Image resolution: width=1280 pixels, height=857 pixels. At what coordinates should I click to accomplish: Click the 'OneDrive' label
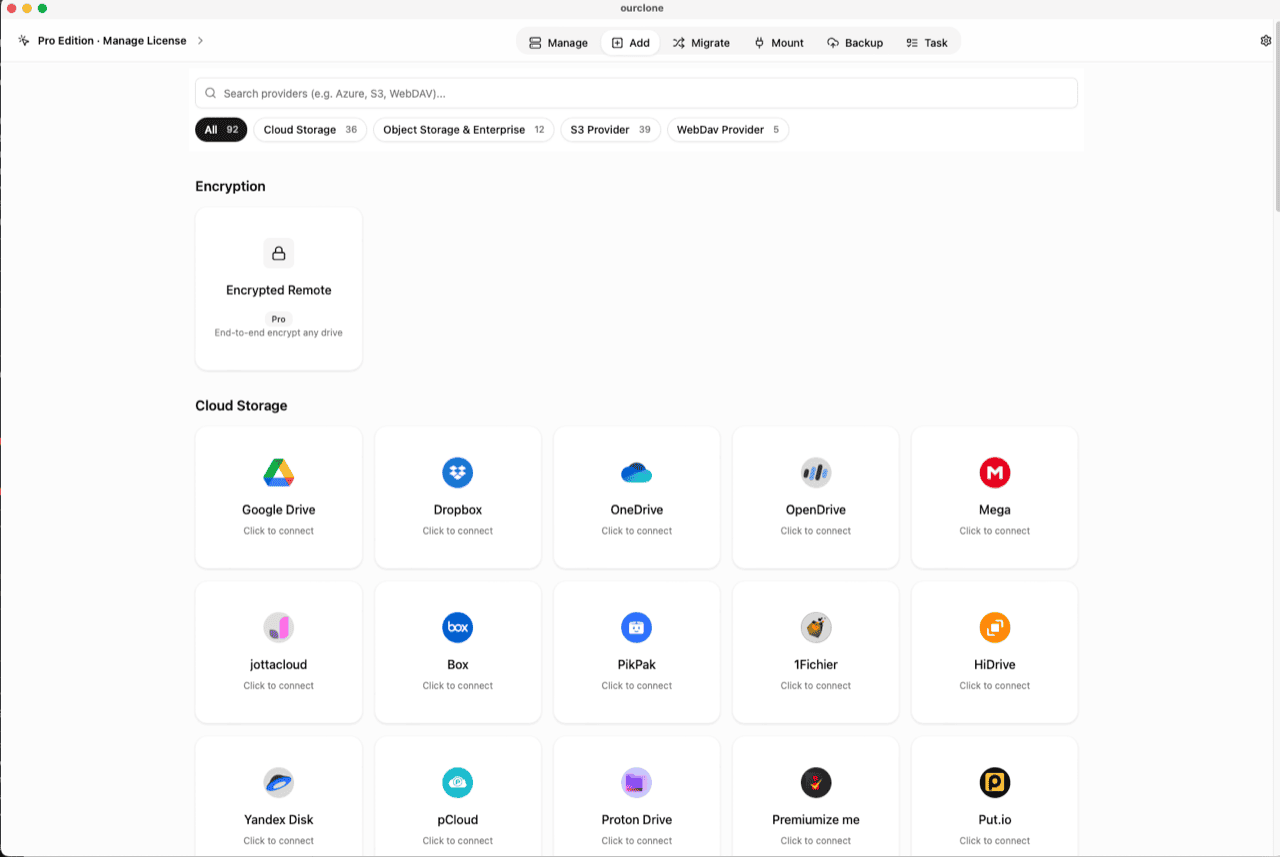[637, 510]
